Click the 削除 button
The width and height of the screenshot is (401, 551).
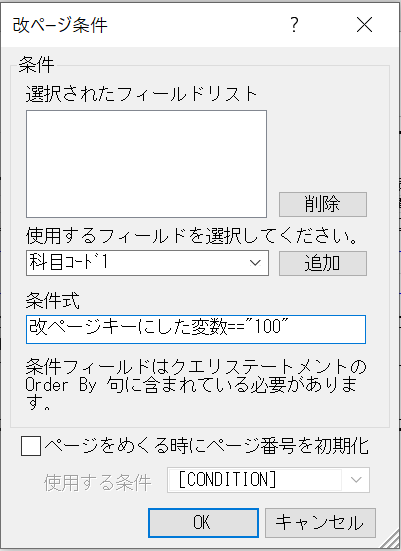323,204
